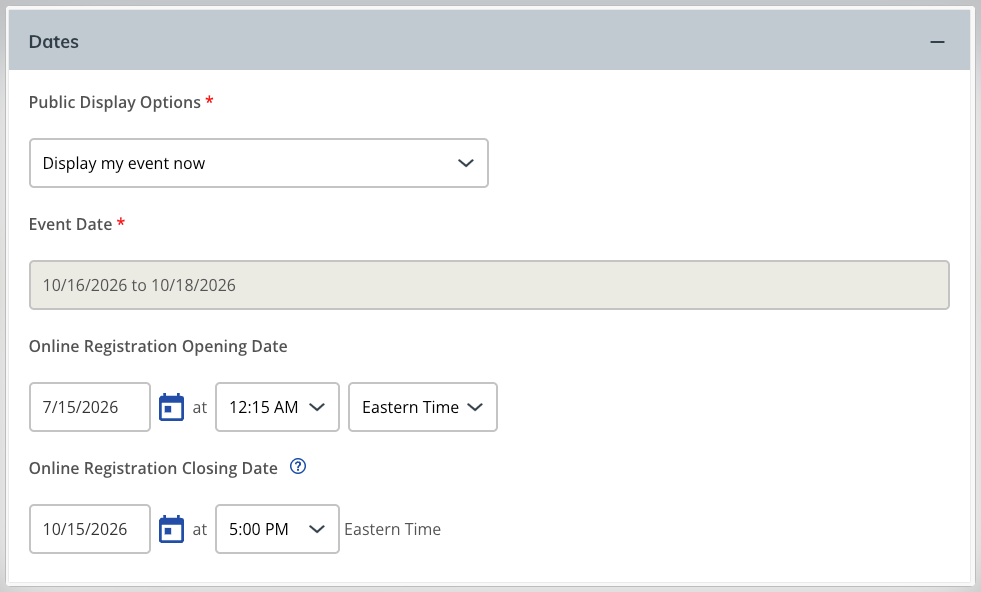Click the 'at' text after opening calendar icon
The height and width of the screenshot is (592, 981).
(x=200, y=408)
